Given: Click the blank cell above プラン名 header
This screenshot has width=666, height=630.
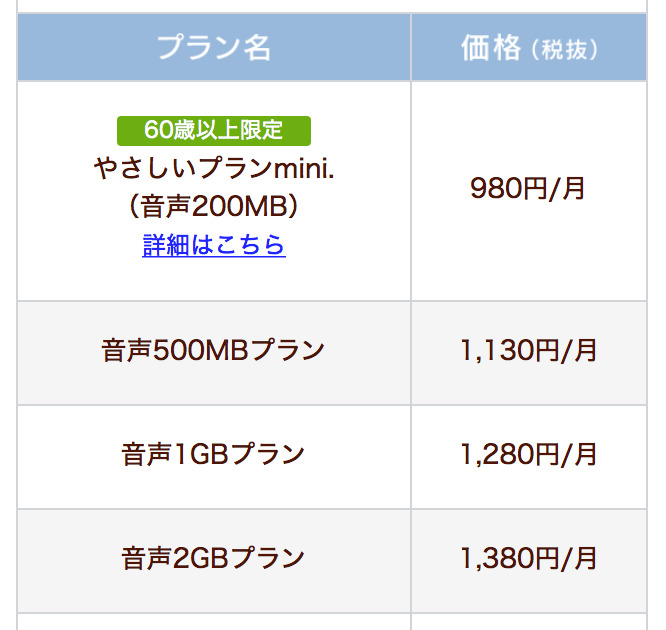Looking at the screenshot, I should click(x=214, y=6).
